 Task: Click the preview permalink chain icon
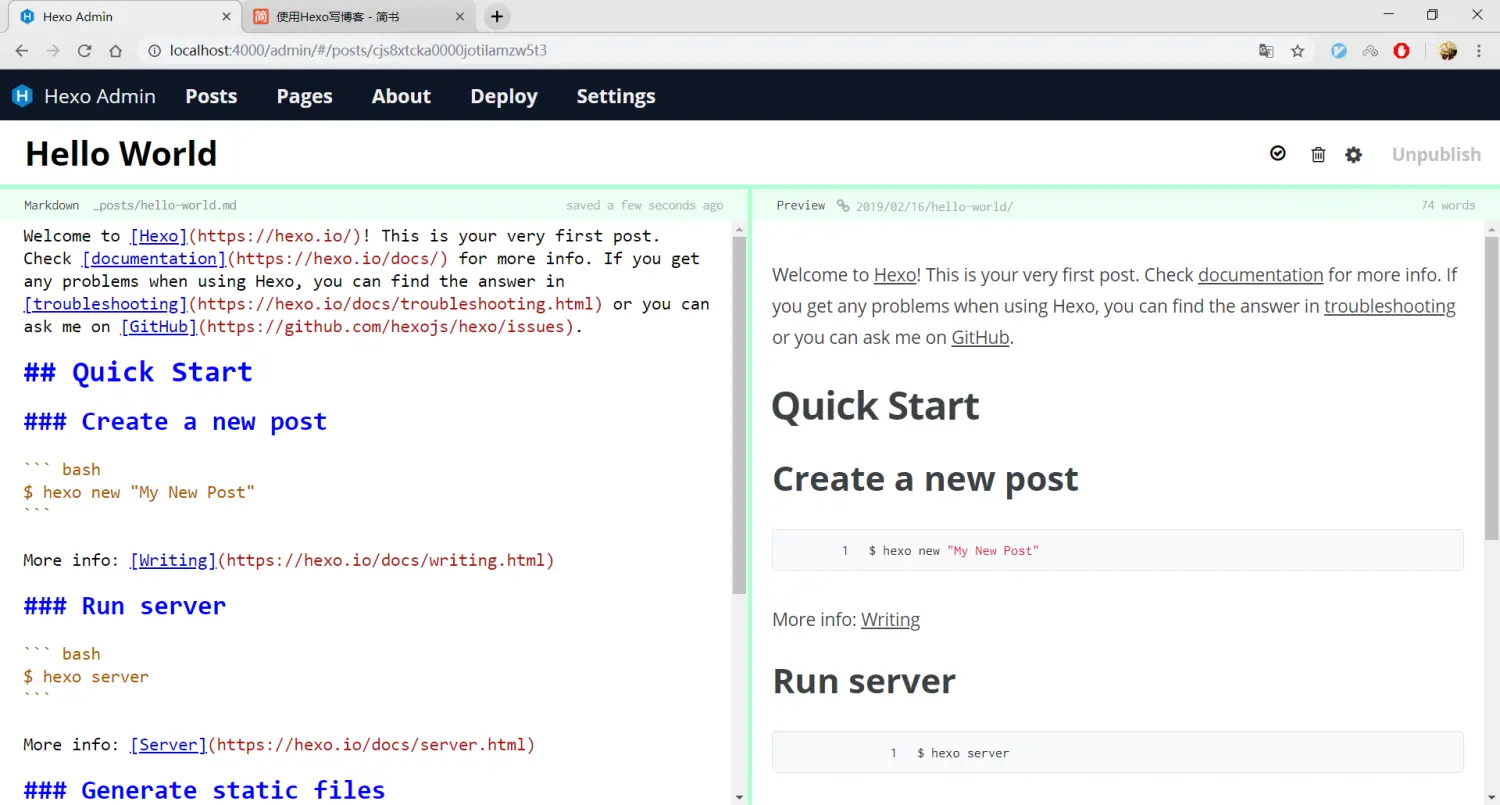click(843, 206)
